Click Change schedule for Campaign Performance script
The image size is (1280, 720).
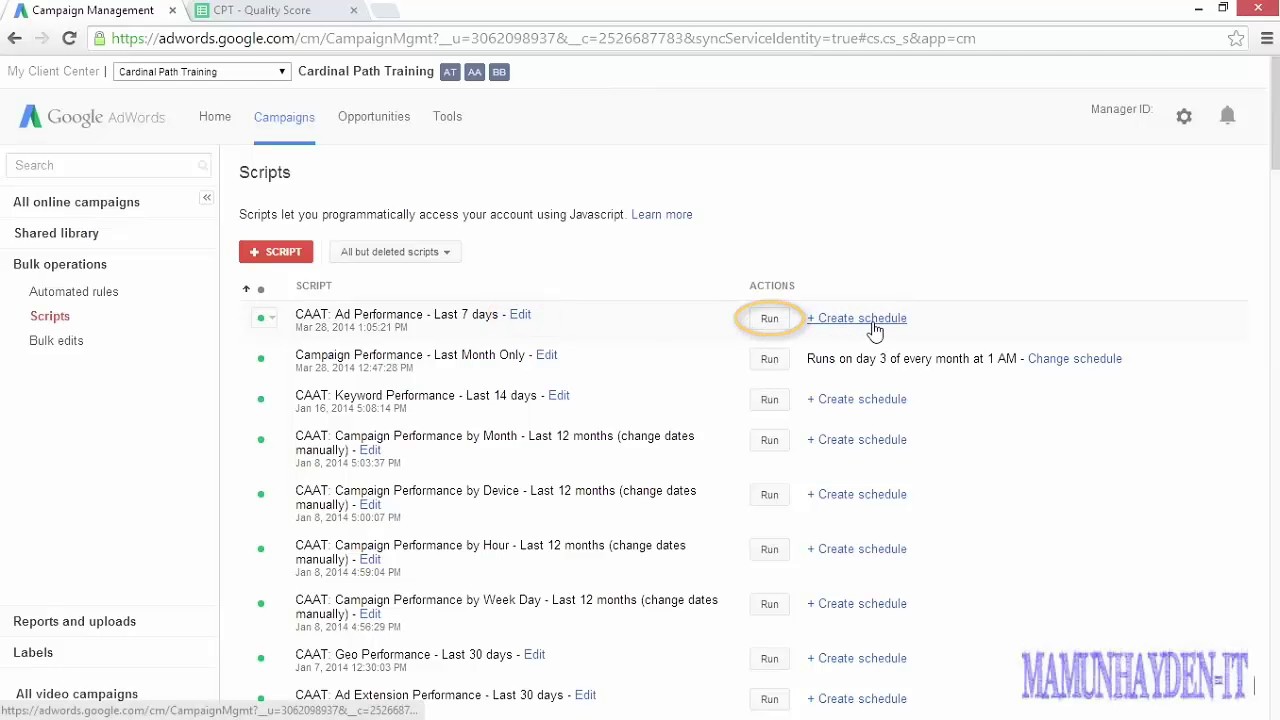(x=1075, y=359)
